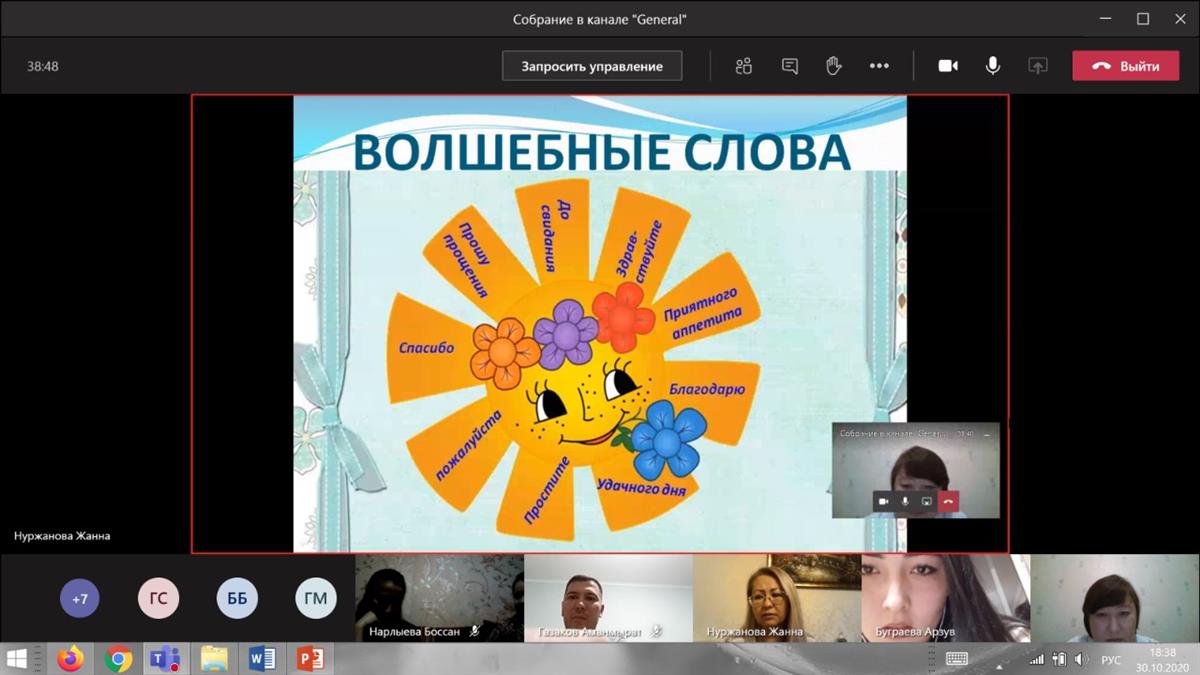Open the meeting chat icon
Viewport: 1200px width, 675px height.
[790, 66]
